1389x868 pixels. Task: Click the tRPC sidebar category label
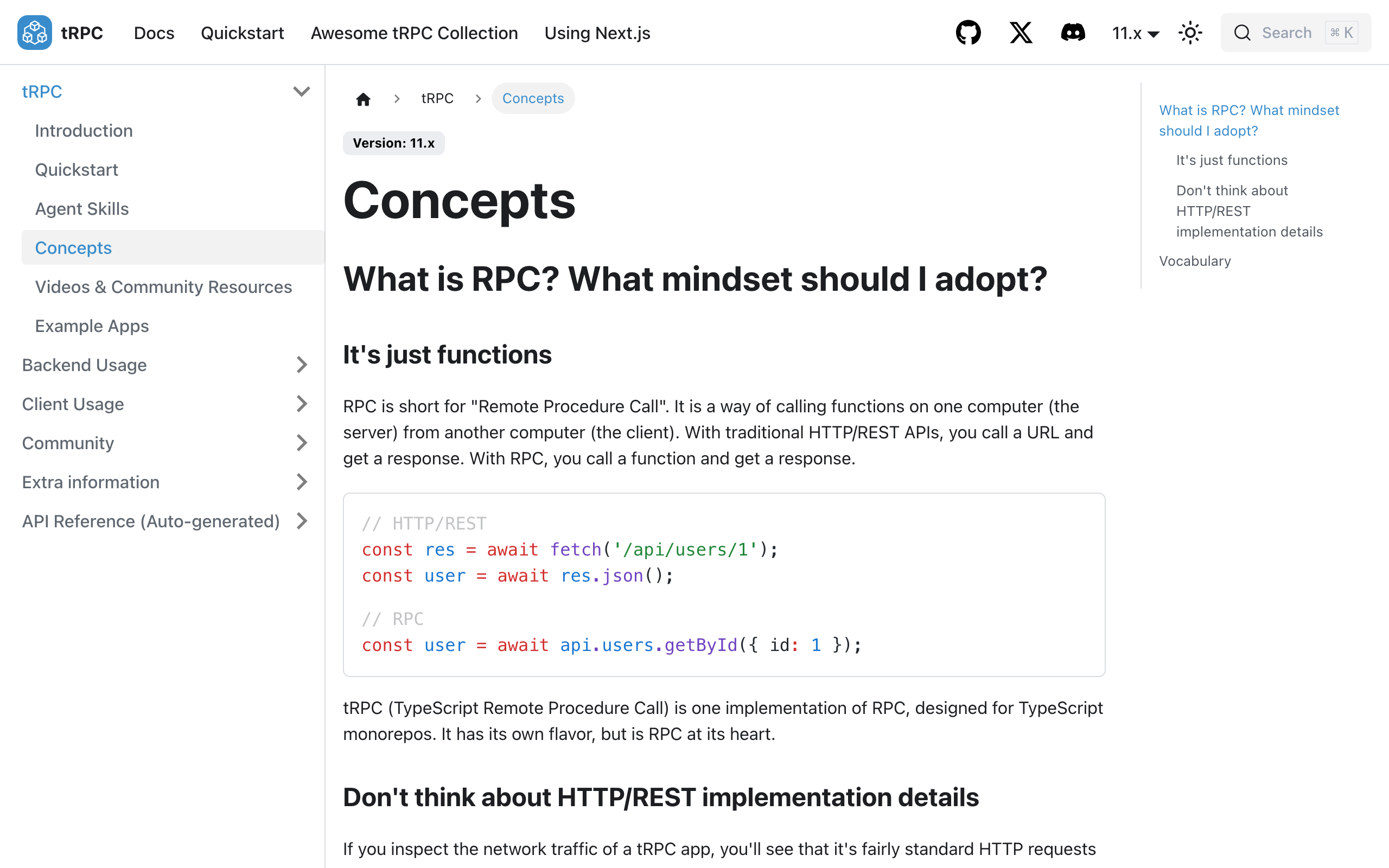[x=41, y=91]
